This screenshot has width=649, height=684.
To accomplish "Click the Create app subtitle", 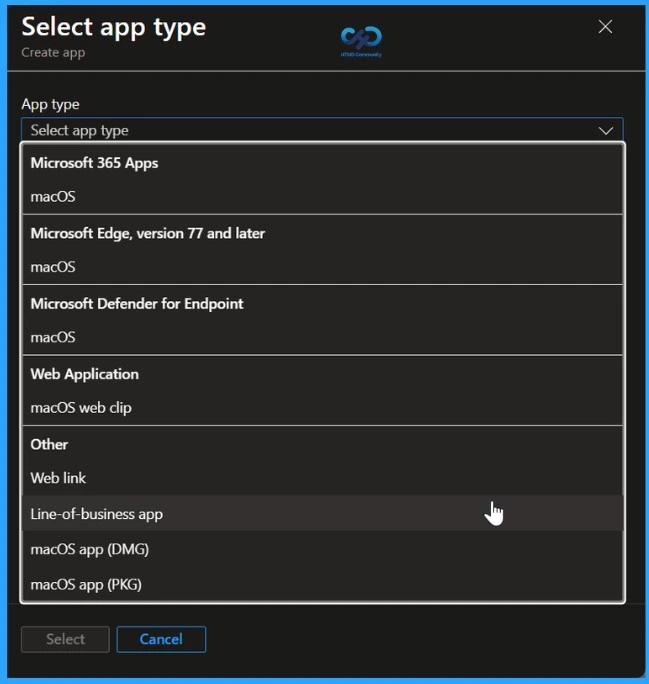I will (x=53, y=53).
